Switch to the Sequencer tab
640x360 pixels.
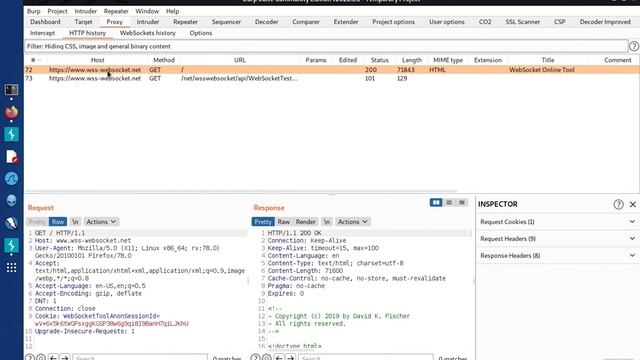[226, 22]
